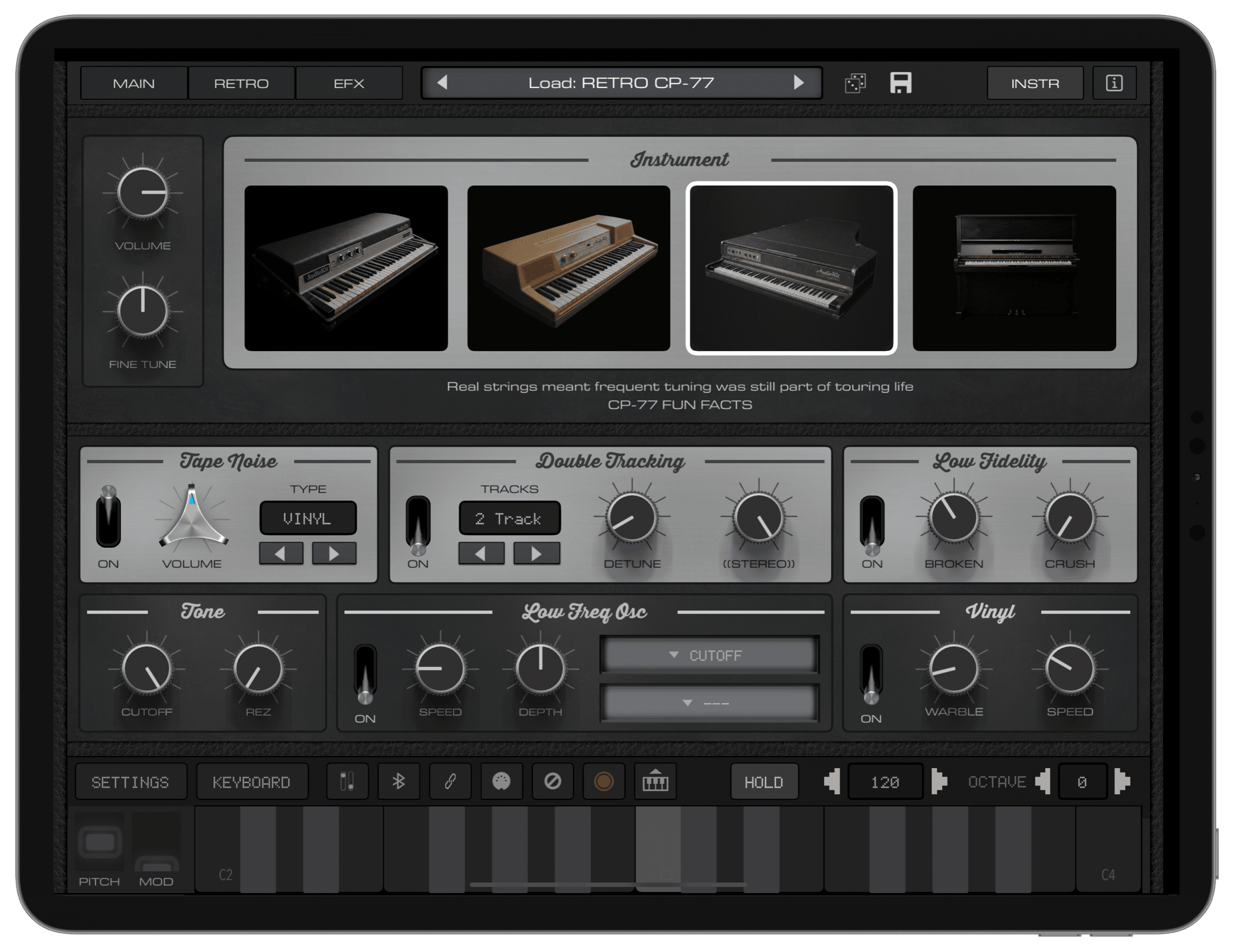Click the chain link icon

[450, 782]
